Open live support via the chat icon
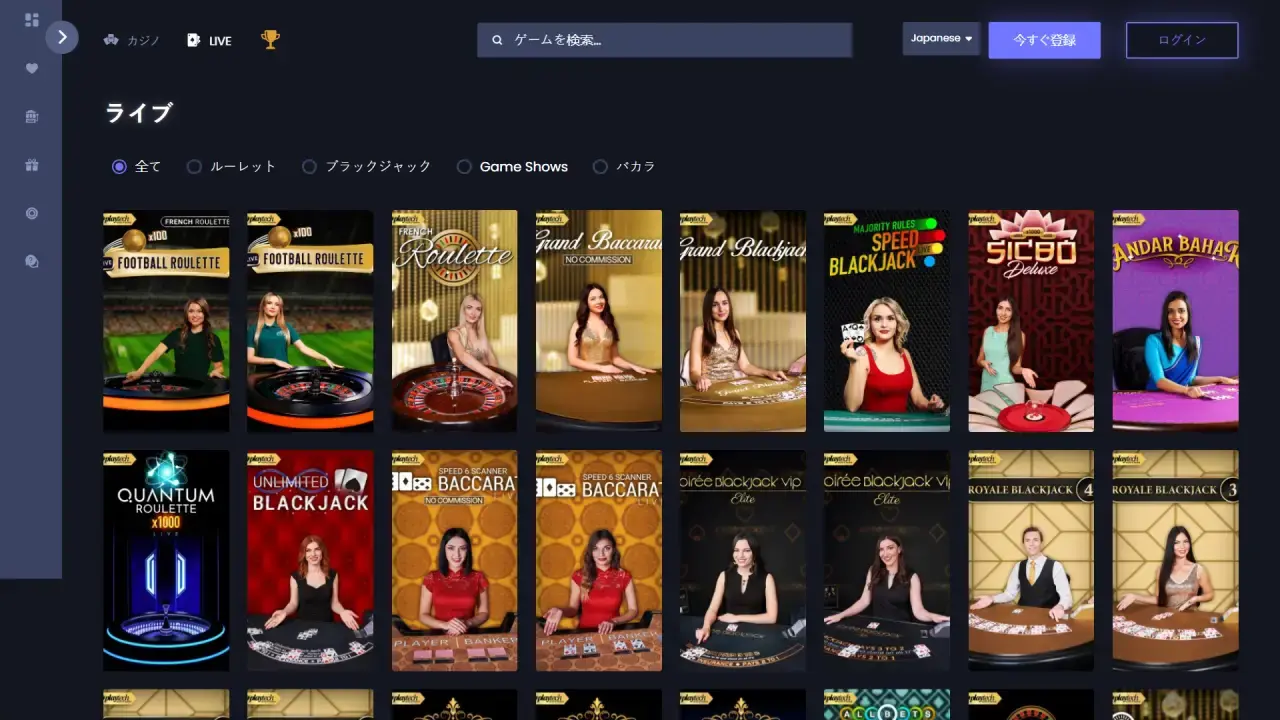 [31, 261]
